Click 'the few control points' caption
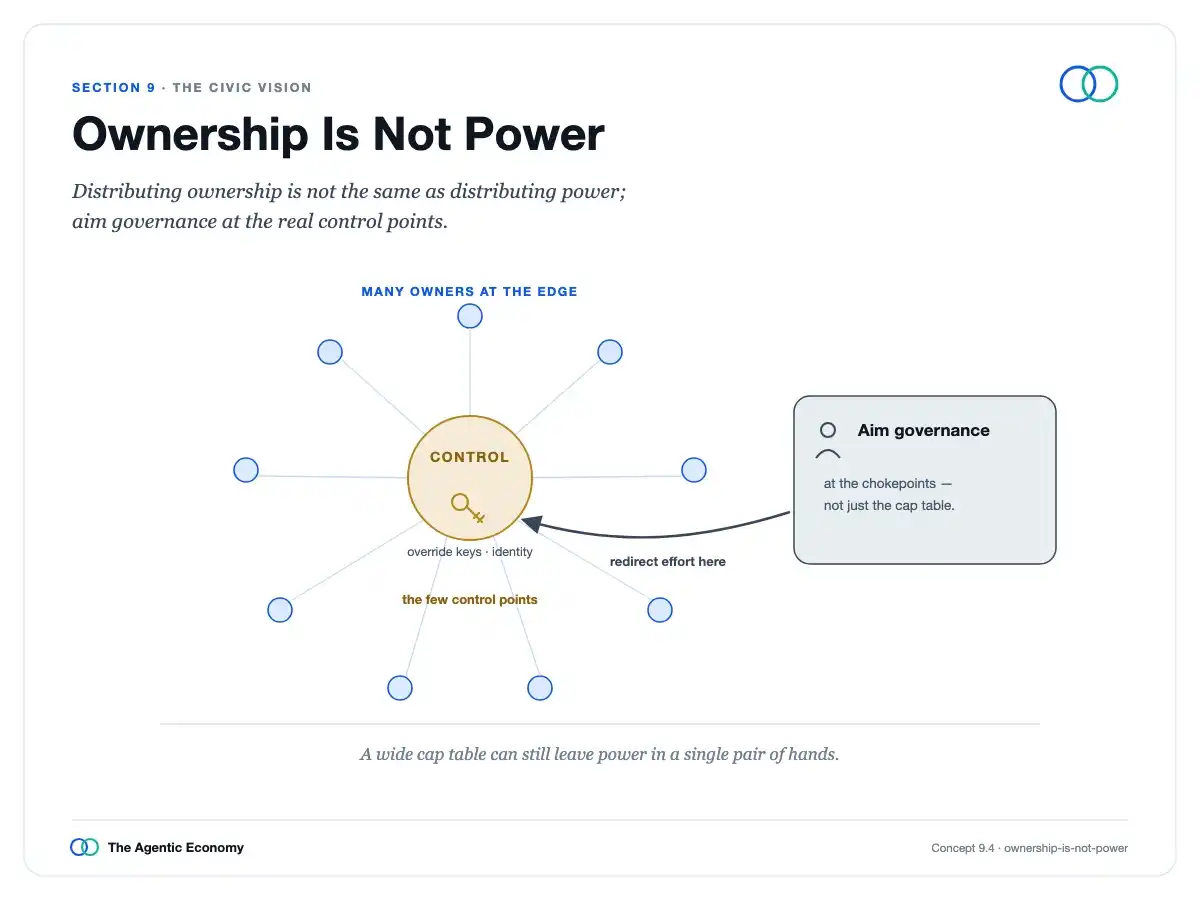This screenshot has width=1200, height=900. click(470, 600)
